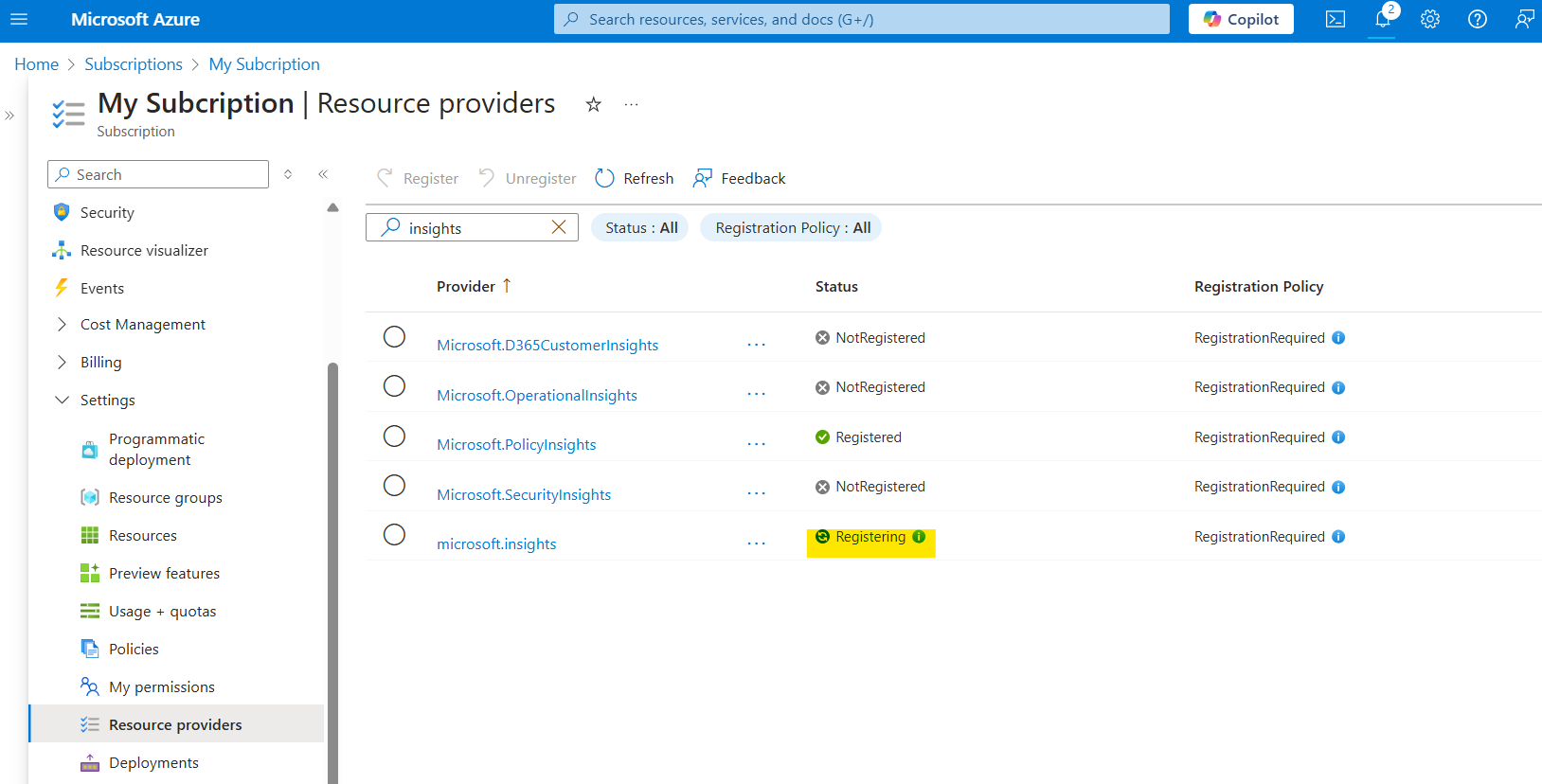Open microsoft.insights provider link
The width and height of the screenshot is (1542, 784).
[496, 544]
